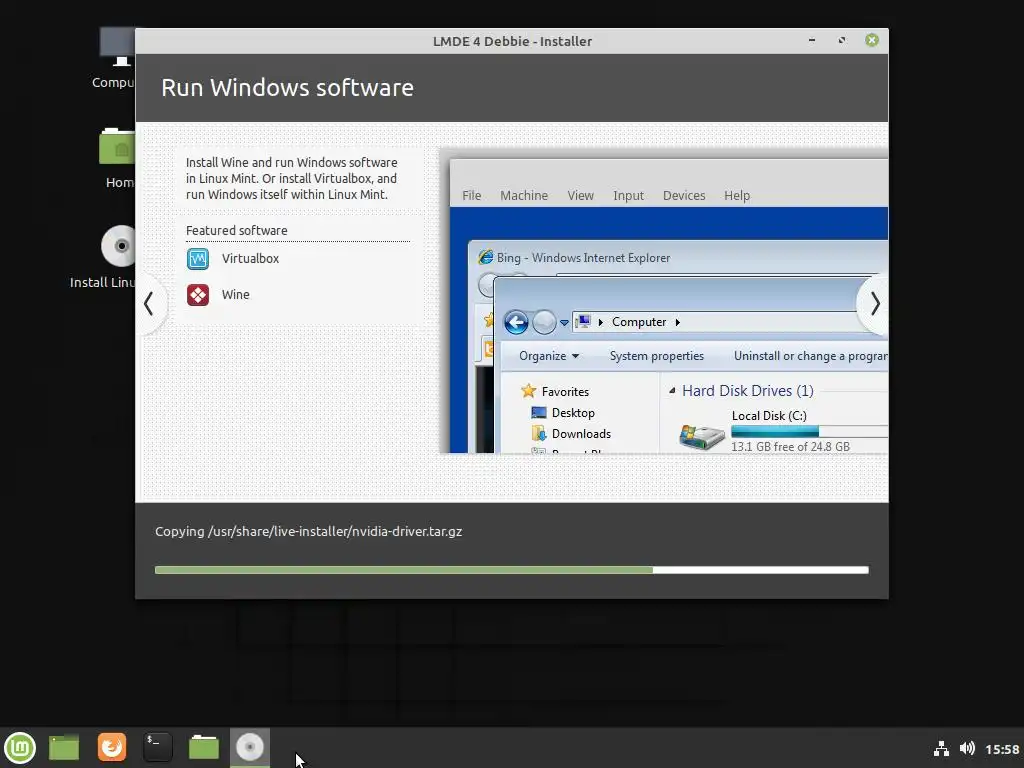Open the volume control tray icon

pos(967,748)
